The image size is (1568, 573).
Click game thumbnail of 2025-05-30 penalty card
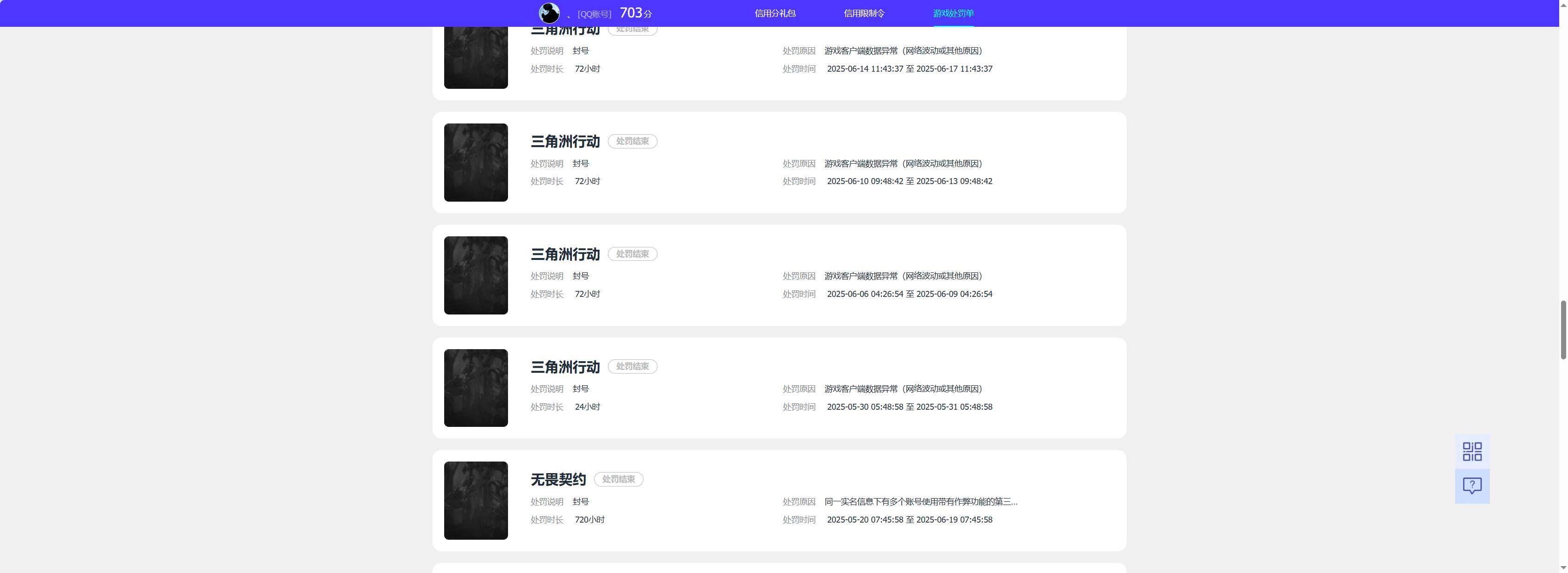click(476, 388)
